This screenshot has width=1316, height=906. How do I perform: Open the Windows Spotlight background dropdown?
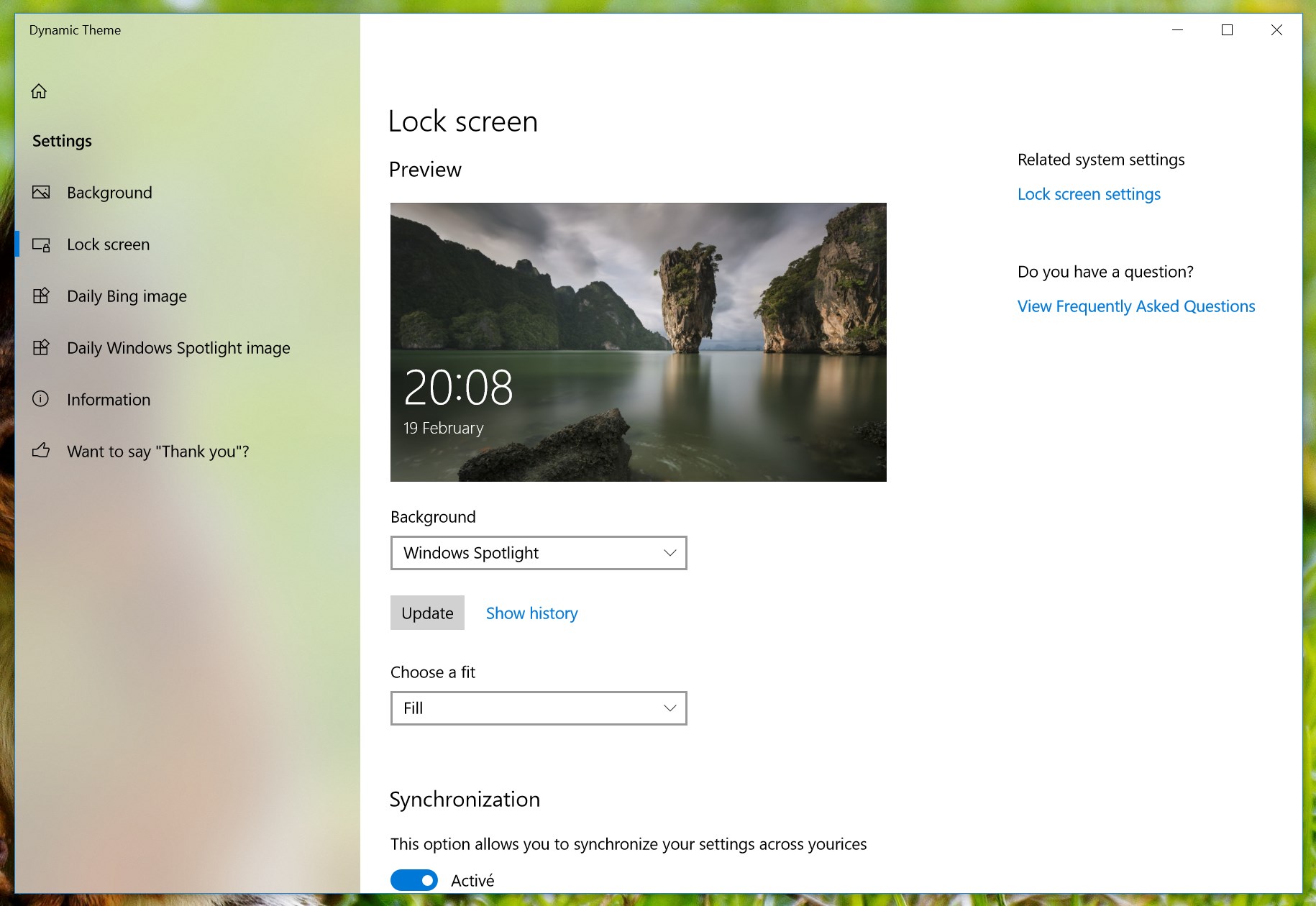539,553
